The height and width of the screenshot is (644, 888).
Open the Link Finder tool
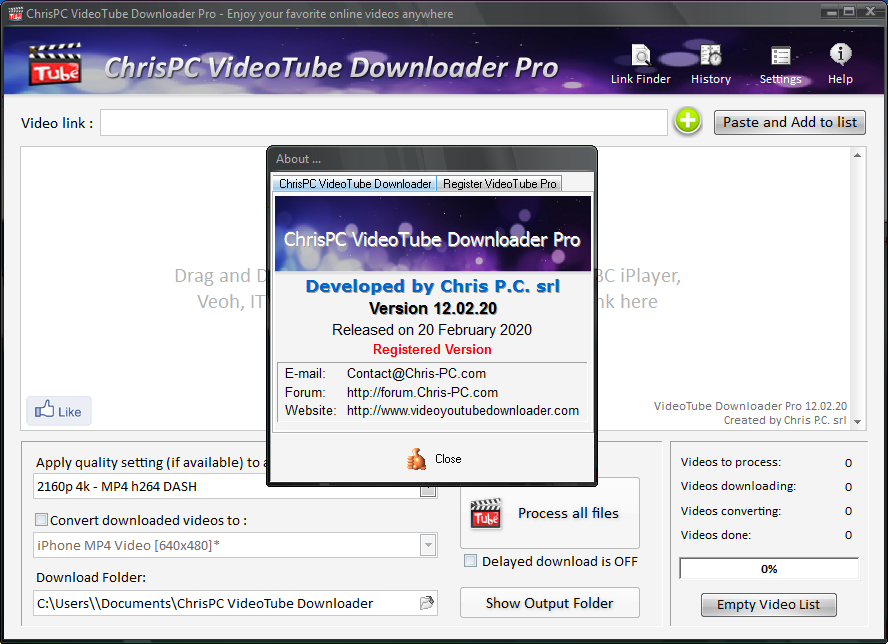coord(641,64)
